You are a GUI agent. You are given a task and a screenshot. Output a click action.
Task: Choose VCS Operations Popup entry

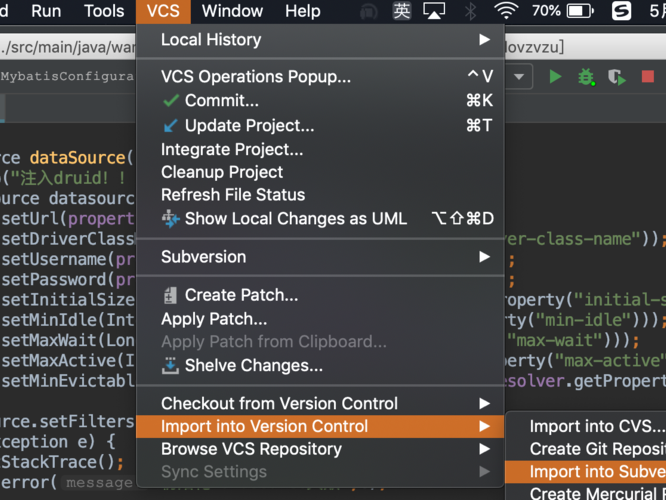coord(320,77)
